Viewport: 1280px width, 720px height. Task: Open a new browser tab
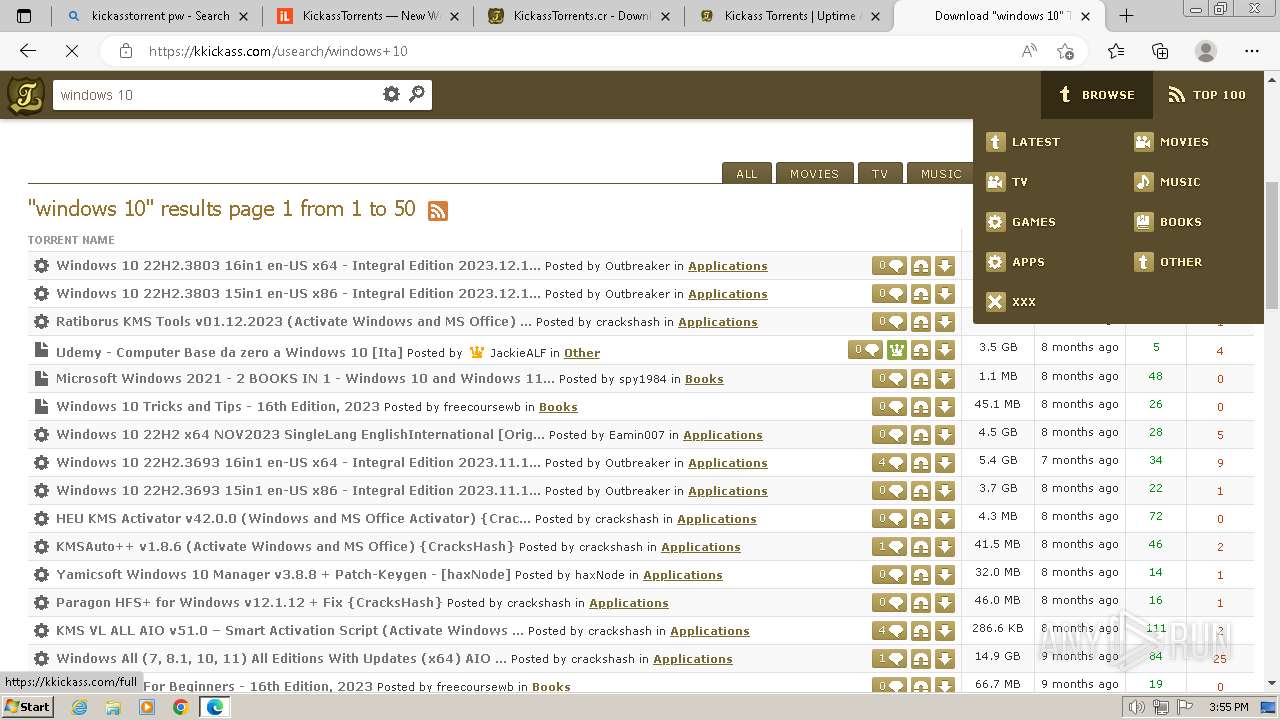tap(1126, 16)
